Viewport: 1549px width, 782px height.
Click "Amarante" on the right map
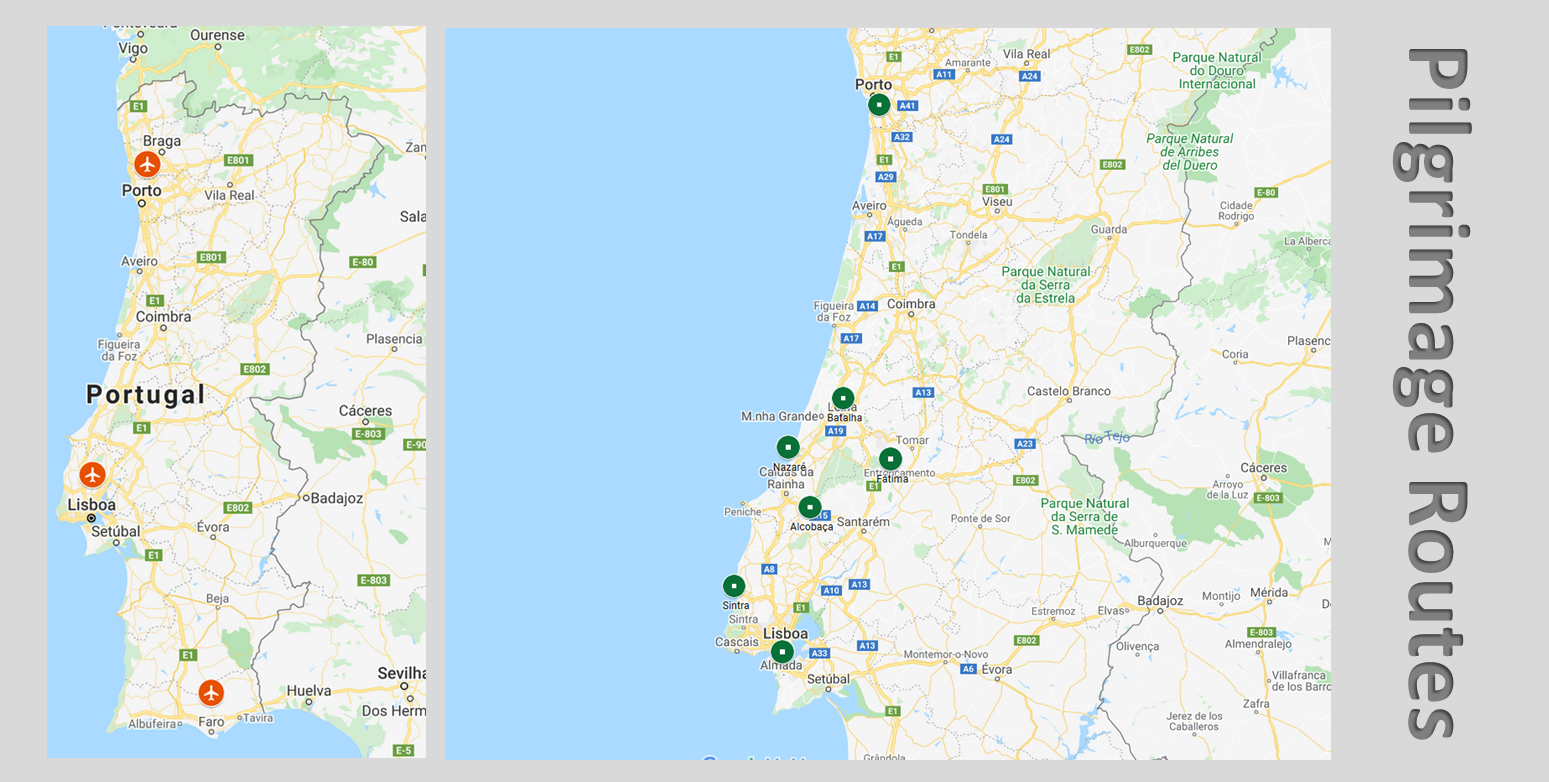pyautogui.click(x=967, y=62)
